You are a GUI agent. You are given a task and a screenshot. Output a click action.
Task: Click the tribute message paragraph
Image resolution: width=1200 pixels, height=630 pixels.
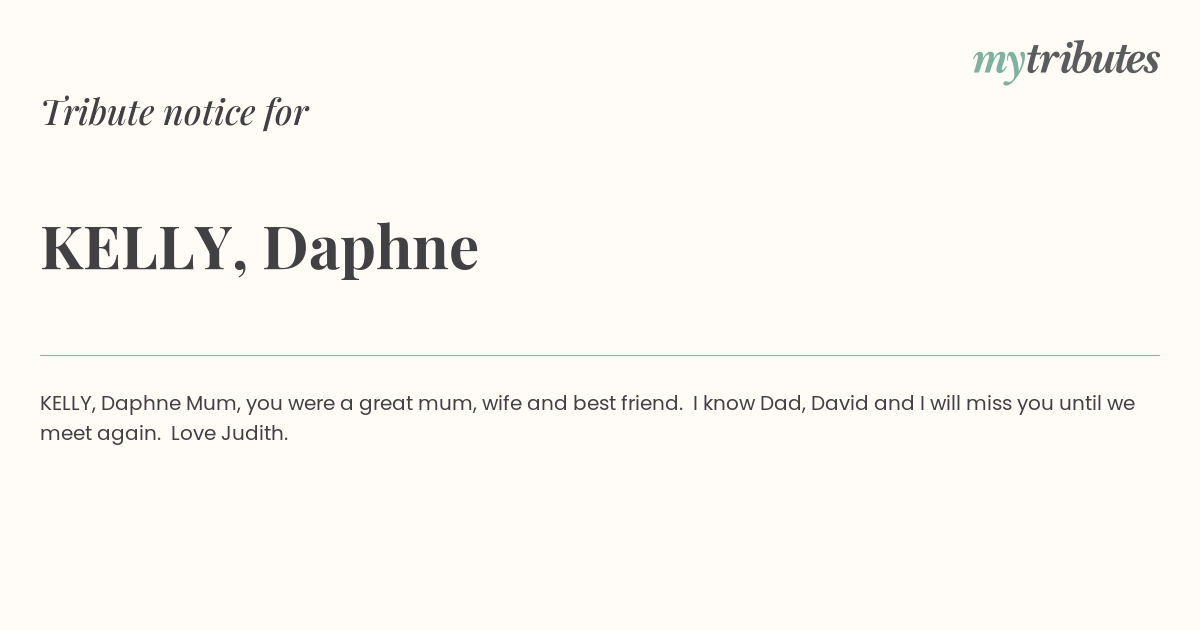(588, 418)
